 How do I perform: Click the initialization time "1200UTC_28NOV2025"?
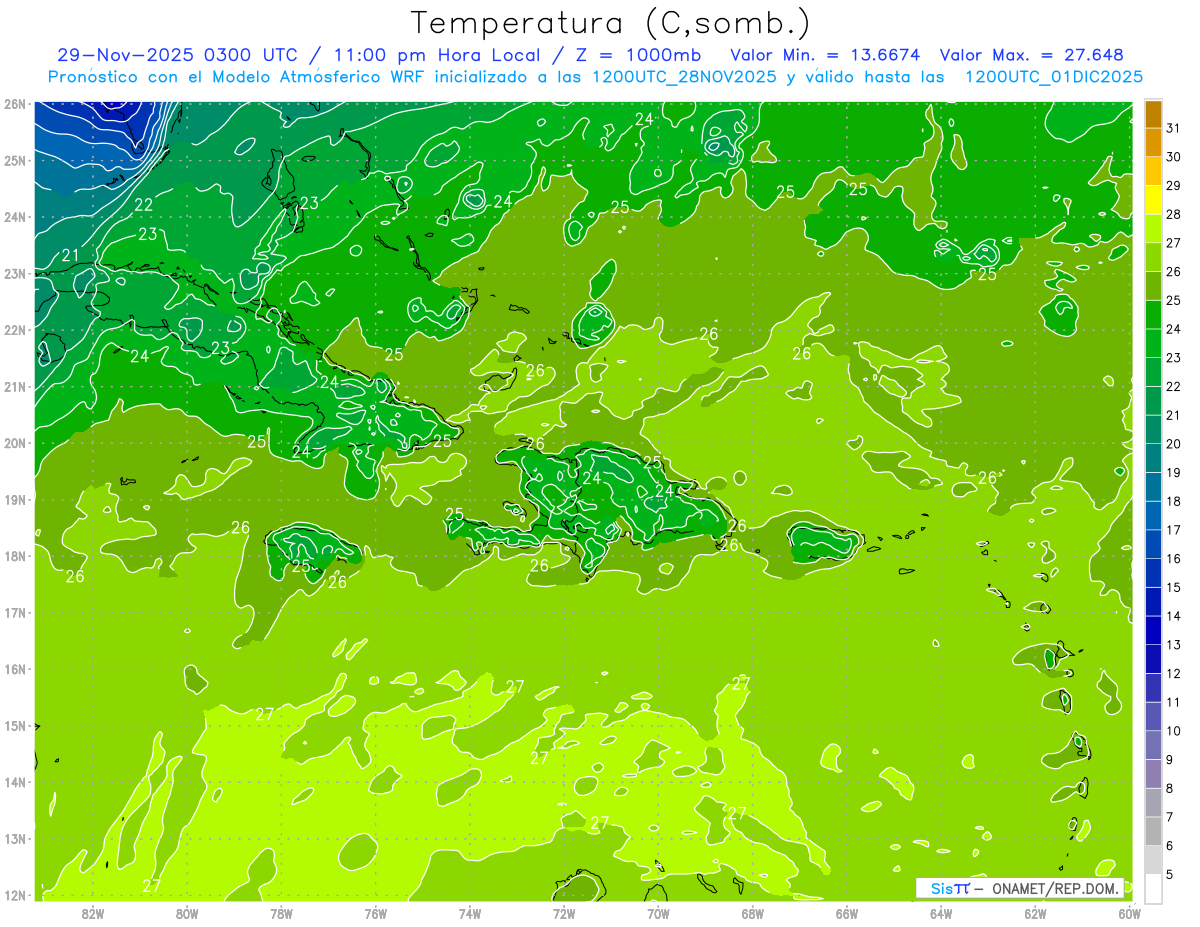pyautogui.click(x=685, y=77)
